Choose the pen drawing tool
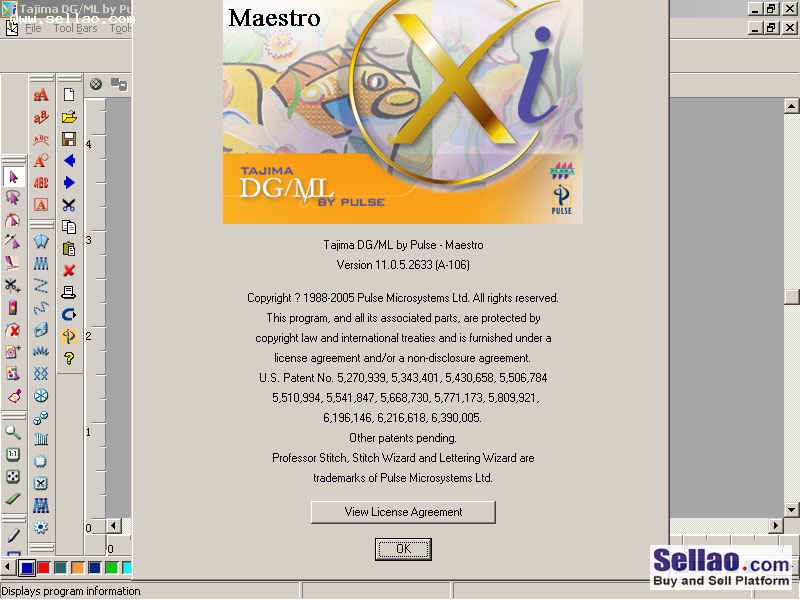Screen dimensions: 800x600 coord(13,535)
